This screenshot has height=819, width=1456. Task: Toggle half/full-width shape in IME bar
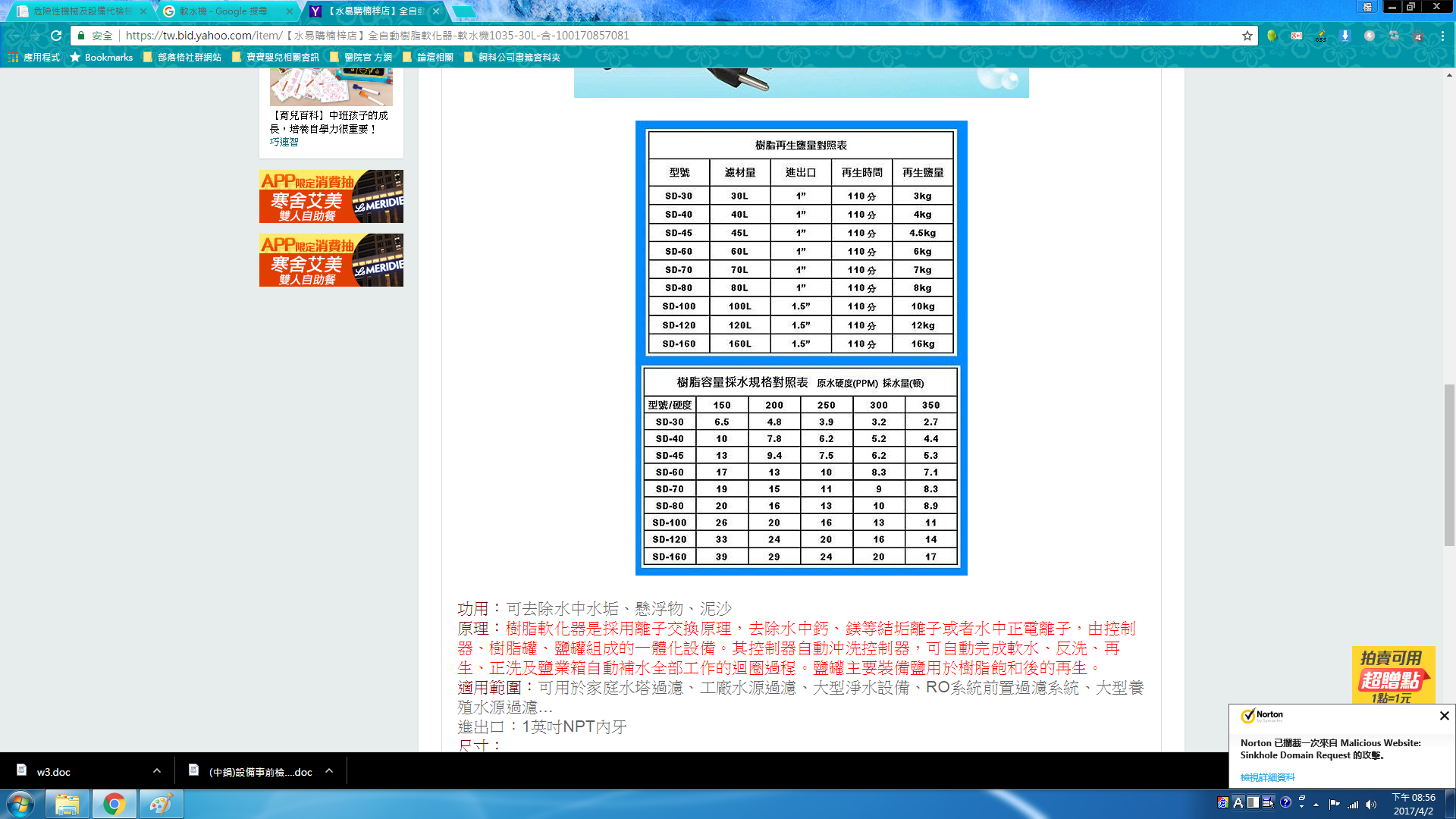pyautogui.click(x=1253, y=802)
